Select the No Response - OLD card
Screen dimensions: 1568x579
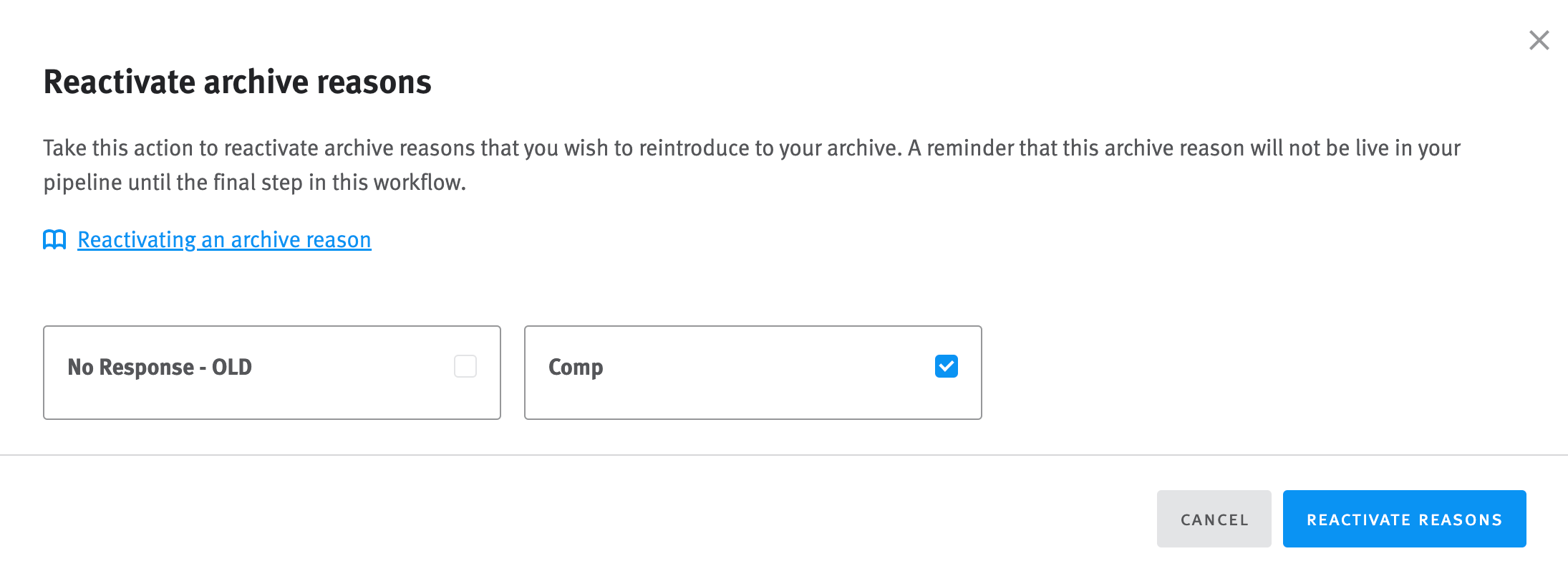[272, 372]
